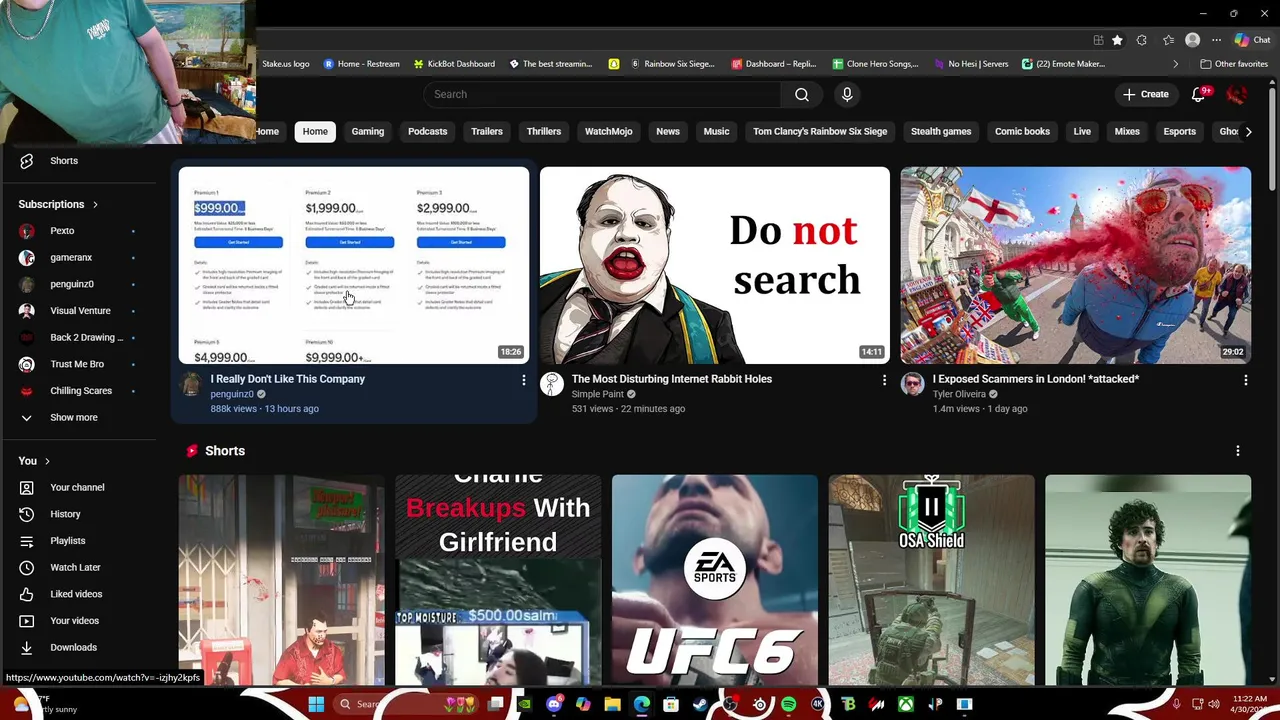The height and width of the screenshot is (720, 1280).
Task: Open Simple Paint channel avatar beside video
Action: click(551, 384)
